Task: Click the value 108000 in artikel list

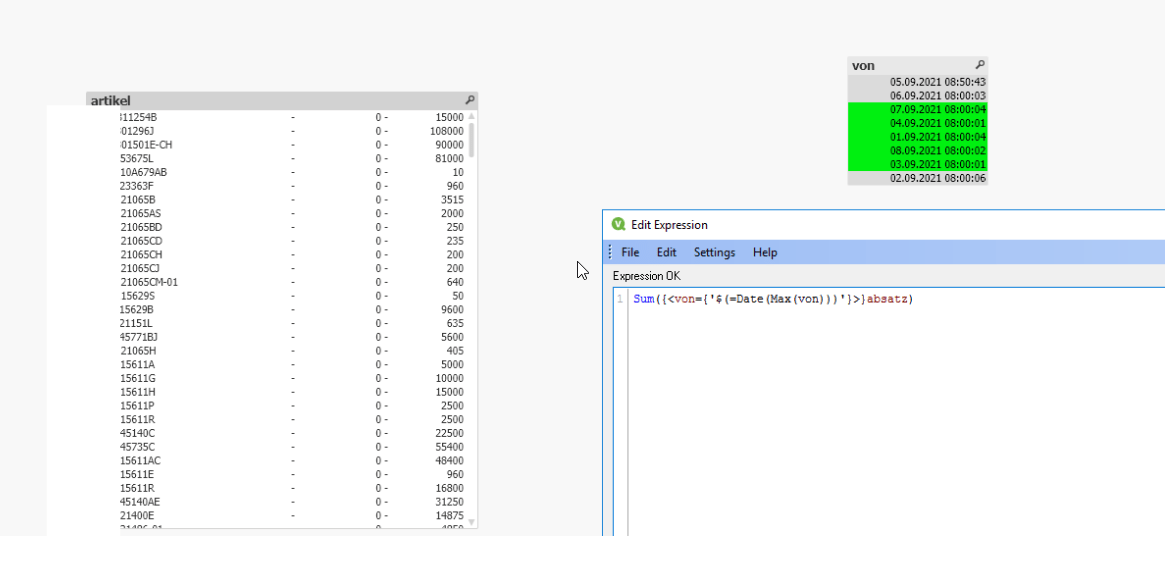Action: (x=447, y=132)
